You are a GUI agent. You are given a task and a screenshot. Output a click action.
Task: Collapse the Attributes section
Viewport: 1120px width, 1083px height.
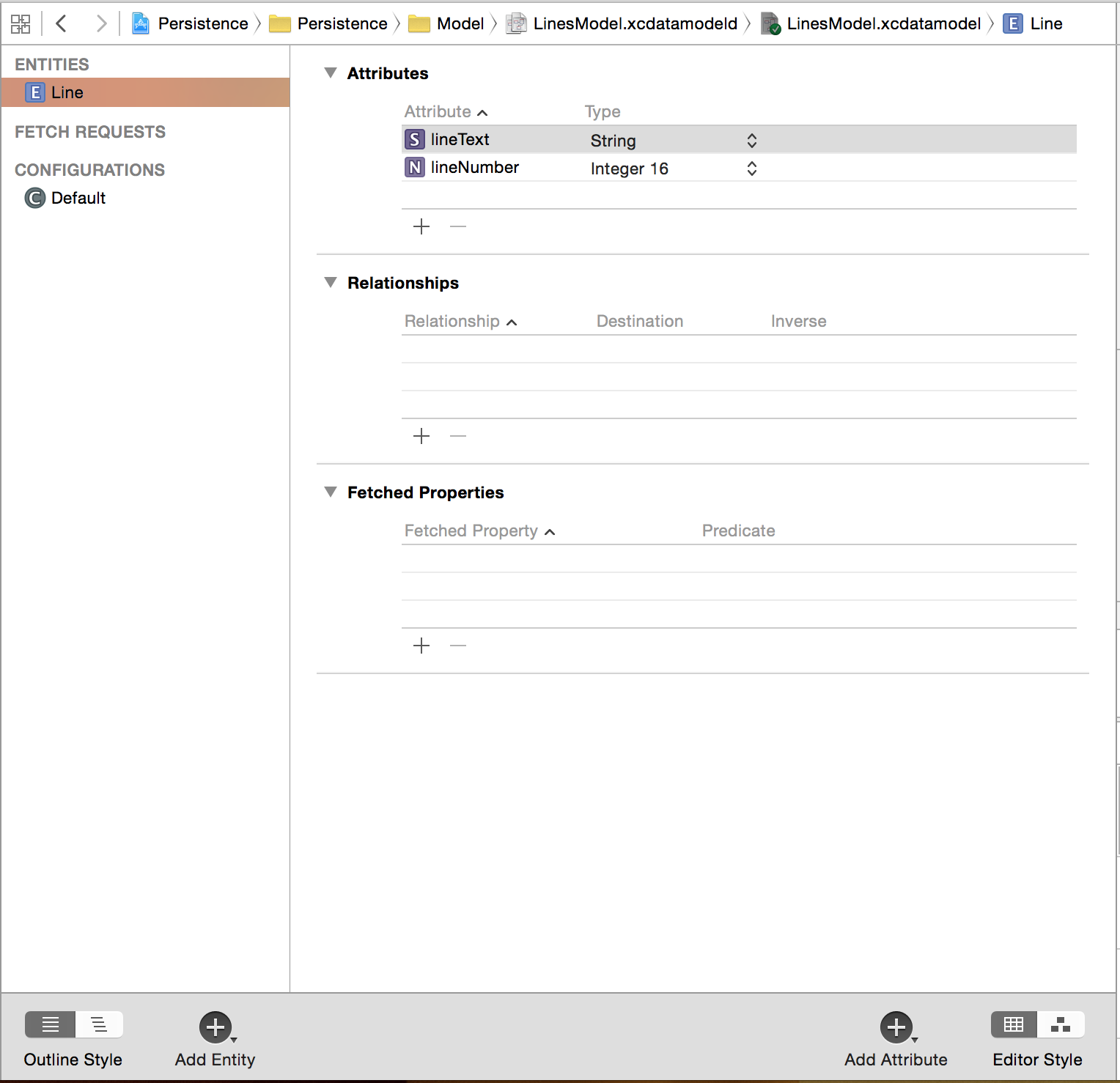(331, 73)
